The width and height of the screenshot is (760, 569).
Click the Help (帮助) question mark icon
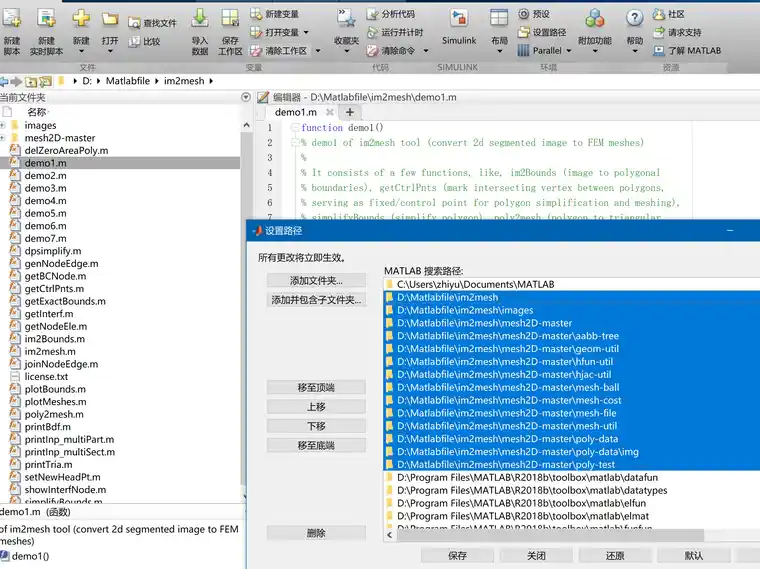point(634,18)
